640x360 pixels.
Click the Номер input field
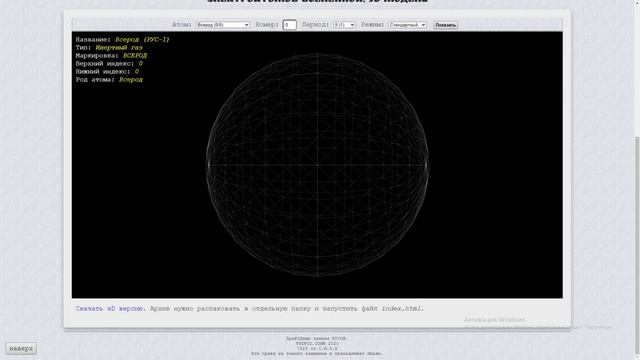pyautogui.click(x=289, y=25)
